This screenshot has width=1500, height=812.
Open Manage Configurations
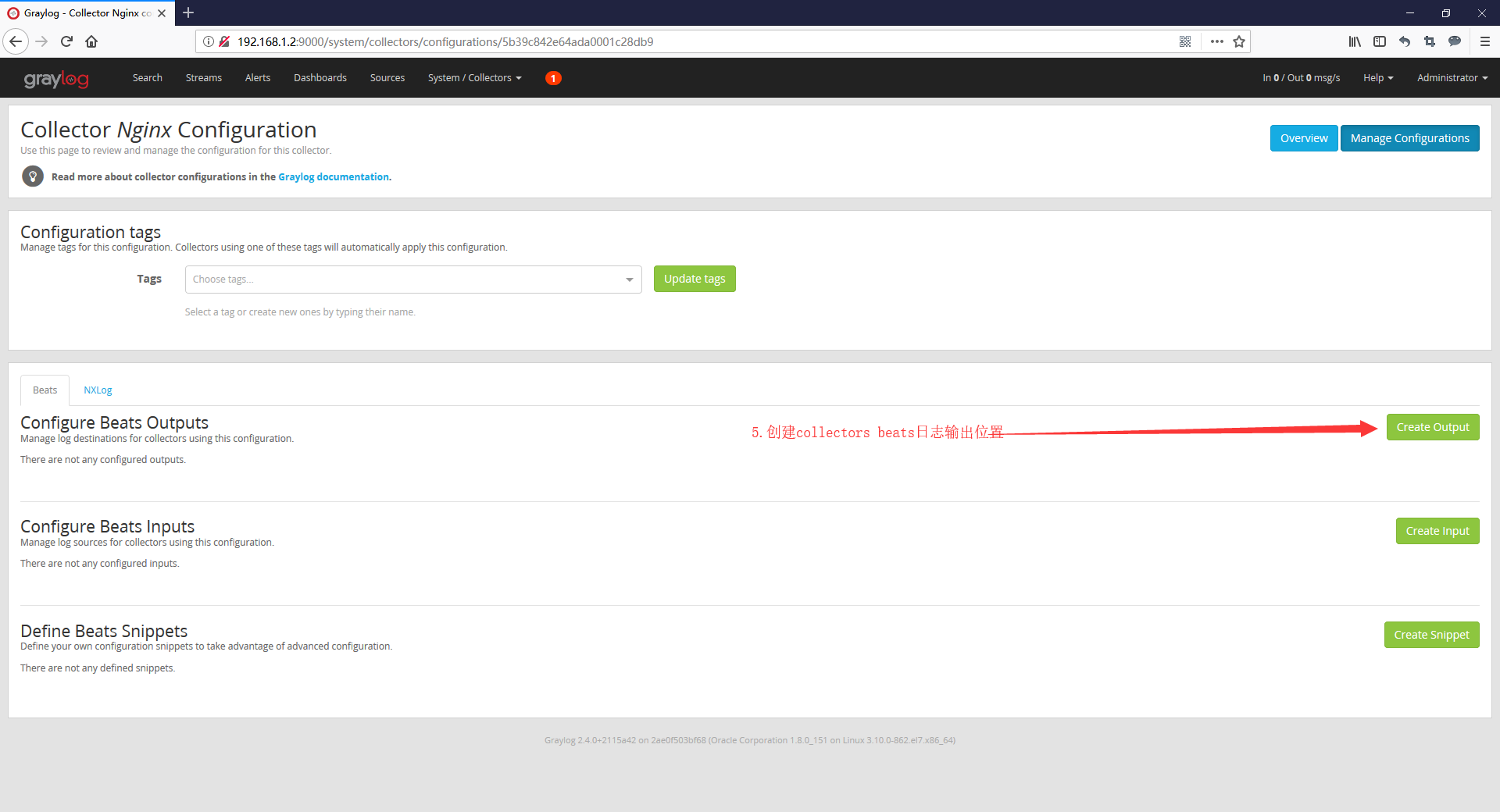point(1410,138)
